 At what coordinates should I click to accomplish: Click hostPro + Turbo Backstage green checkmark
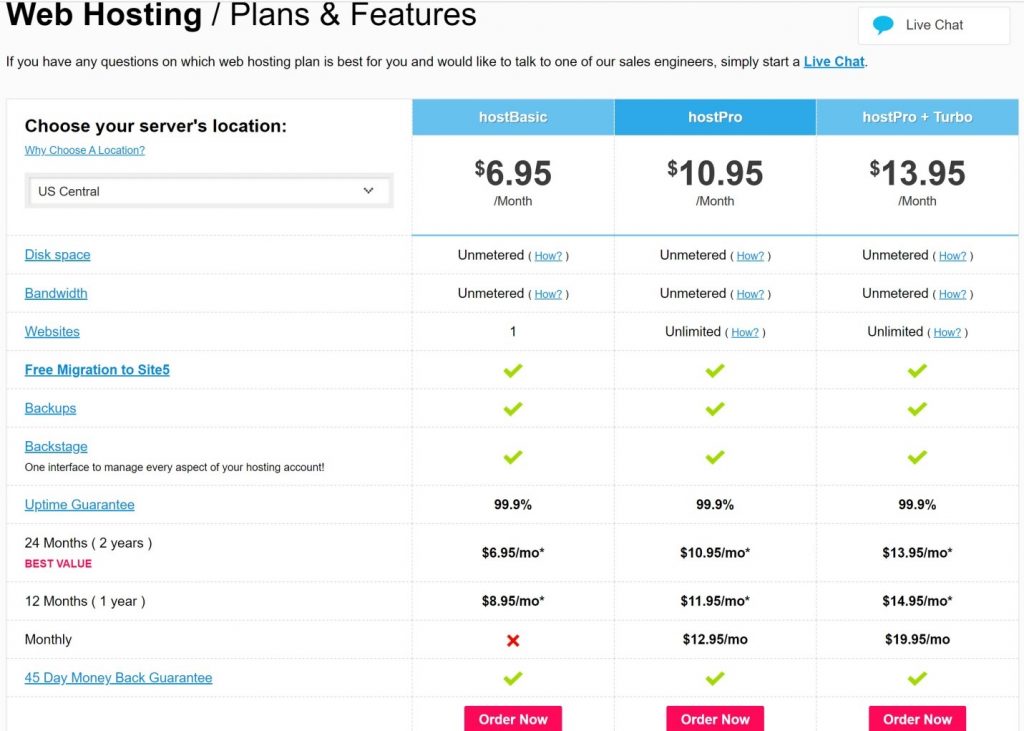tap(917, 457)
